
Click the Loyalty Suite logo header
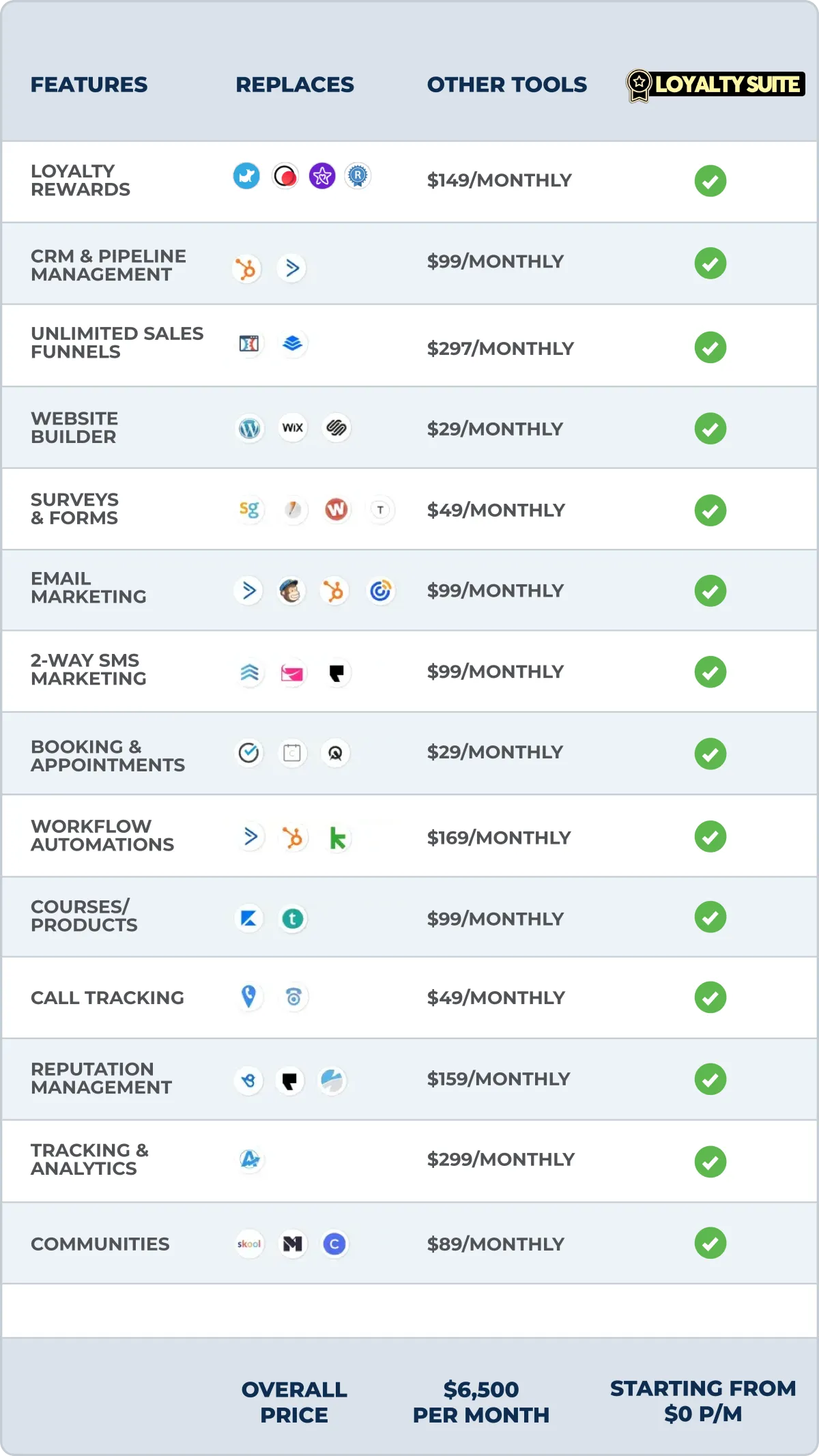[715, 85]
